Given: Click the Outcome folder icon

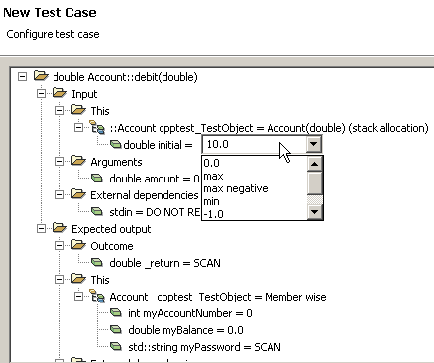Looking at the screenshot, I should point(78,245).
